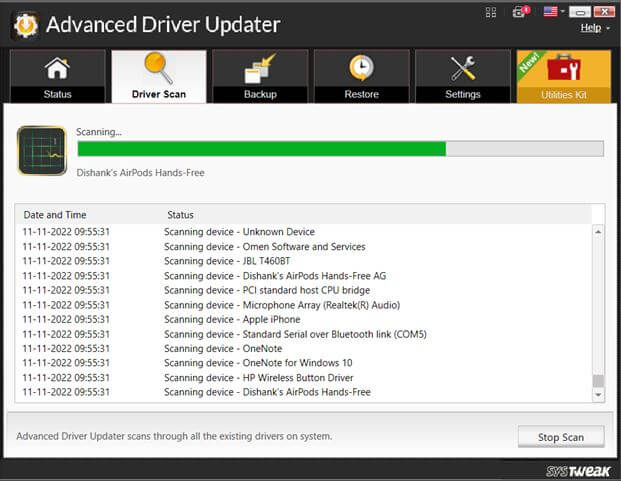The image size is (621, 481).
Task: Open the Status tab home icon
Action: tap(57, 69)
